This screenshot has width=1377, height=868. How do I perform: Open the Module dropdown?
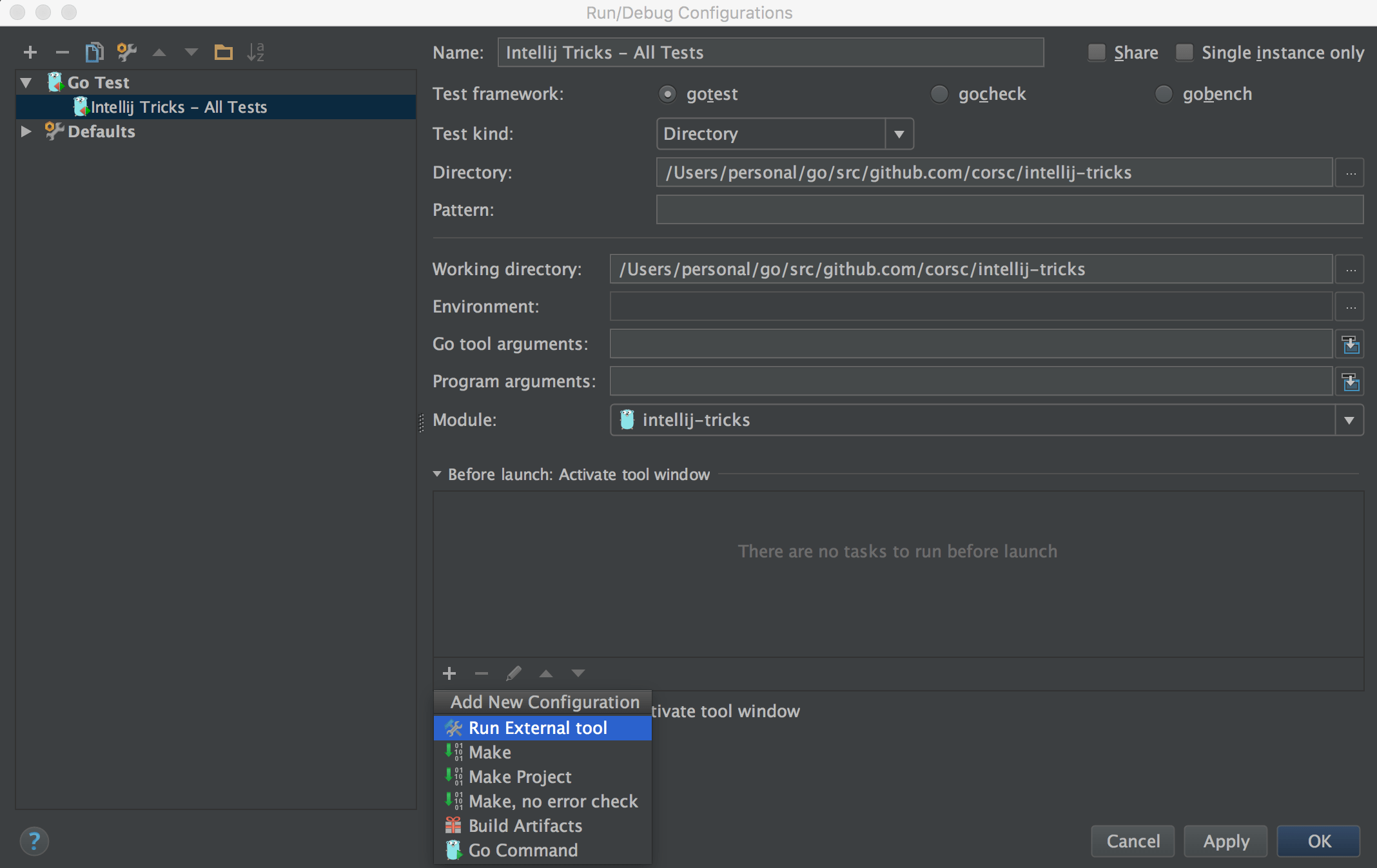pyautogui.click(x=1349, y=420)
